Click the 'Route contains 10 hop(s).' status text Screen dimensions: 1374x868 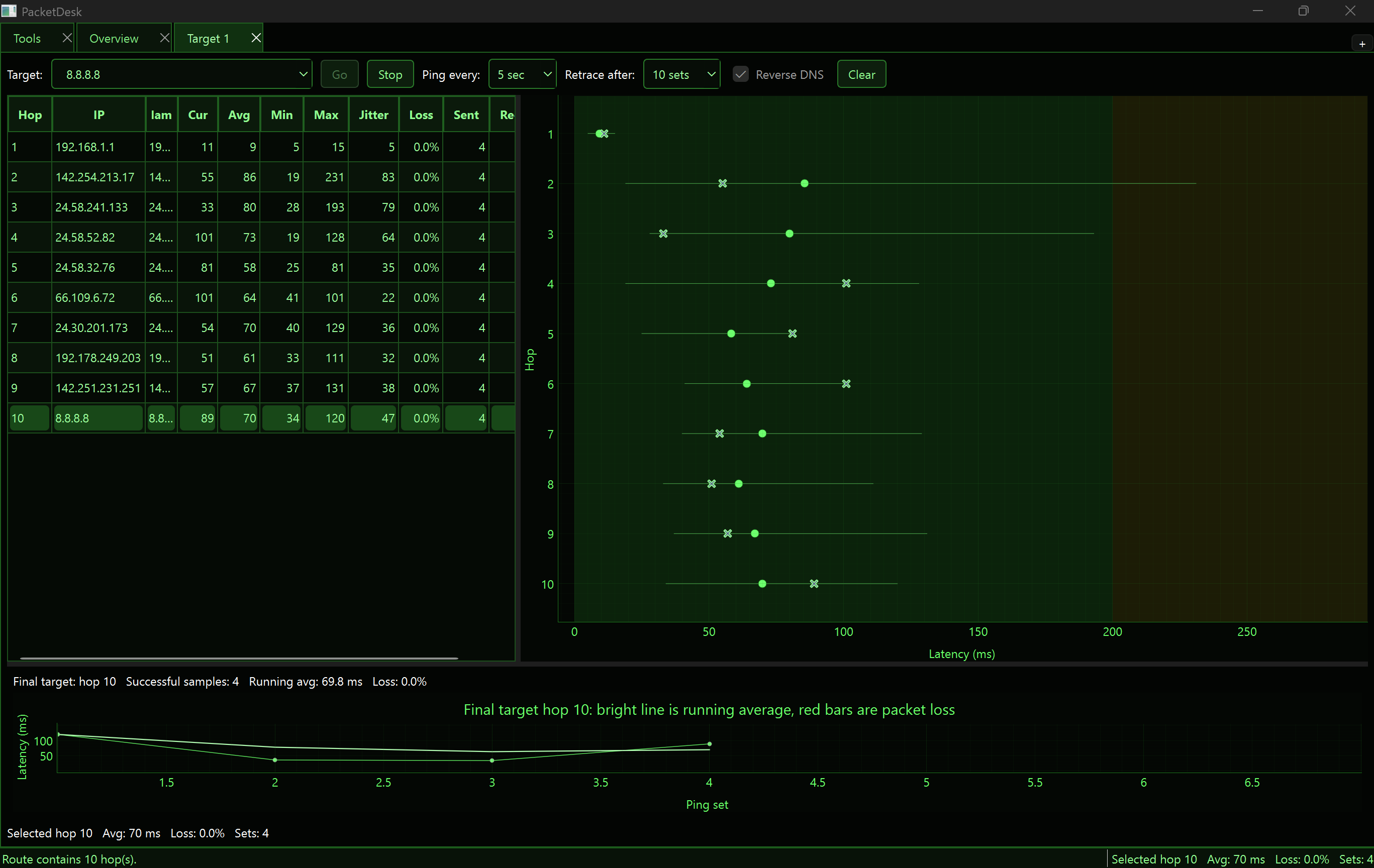[70, 859]
